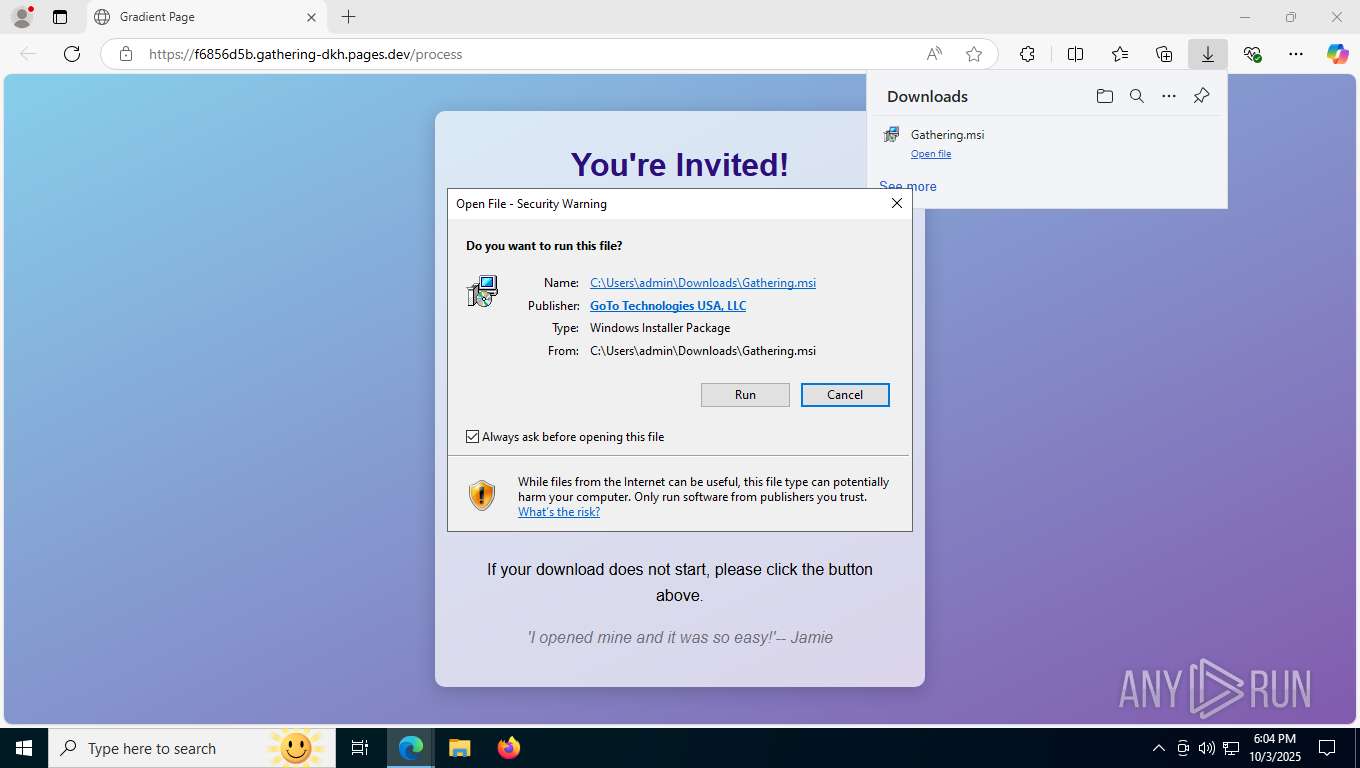Open GoTo Technologies USA, LLC publisher link
The image size is (1360, 768).
(668, 306)
